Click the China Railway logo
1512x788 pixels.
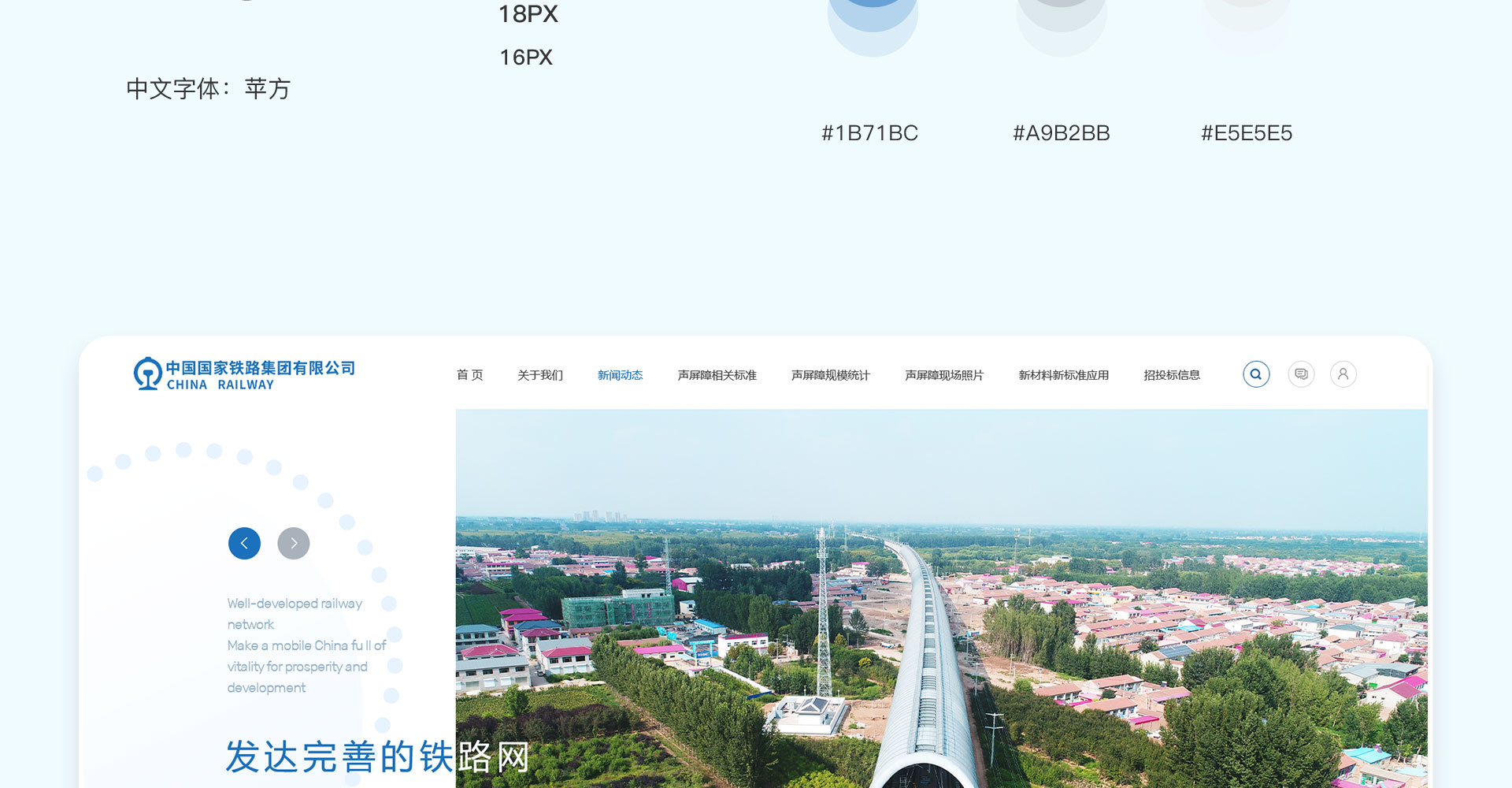pyautogui.click(x=244, y=375)
